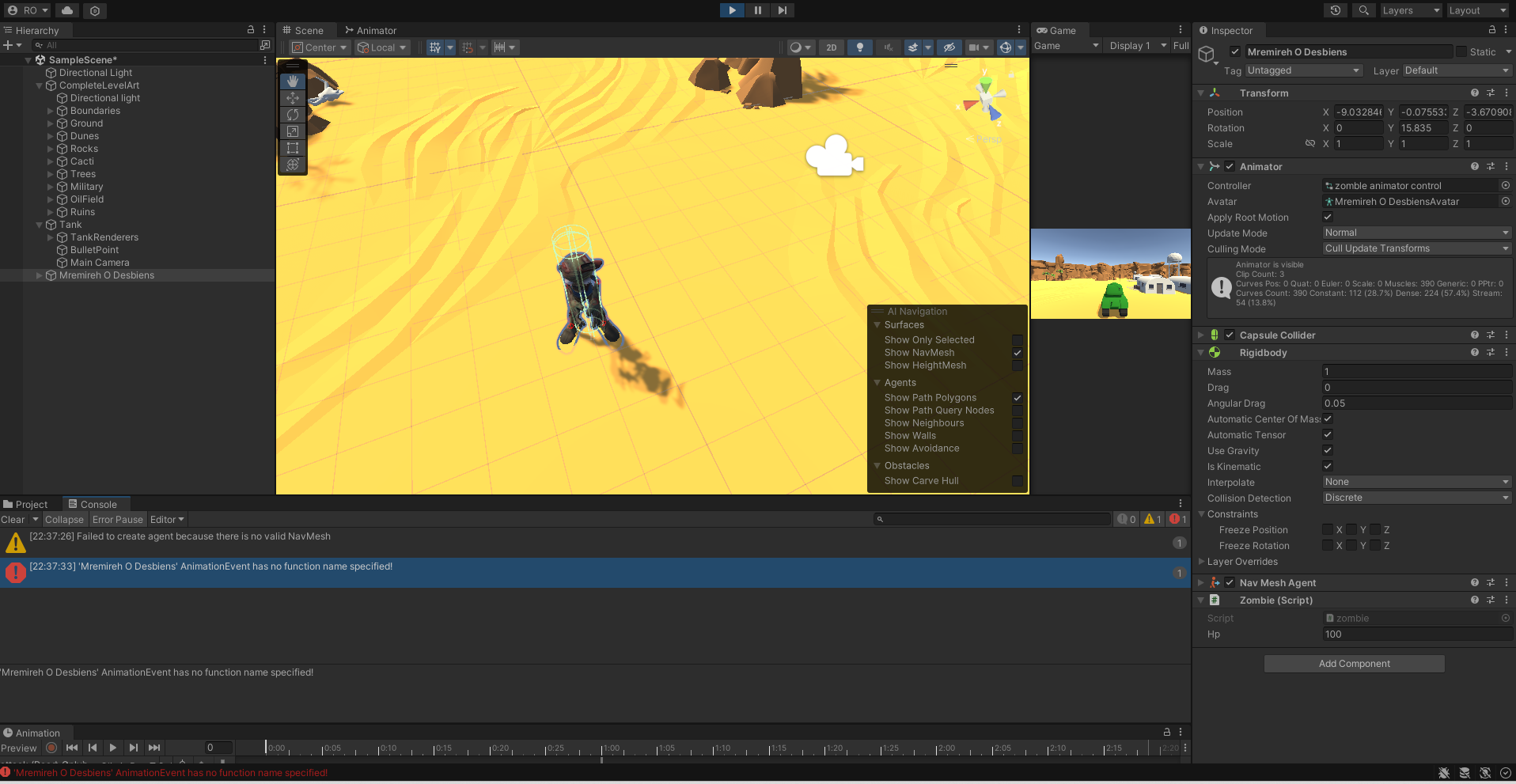This screenshot has width=1516, height=784.
Task: Select the Rect tool in Scene
Action: (x=293, y=148)
